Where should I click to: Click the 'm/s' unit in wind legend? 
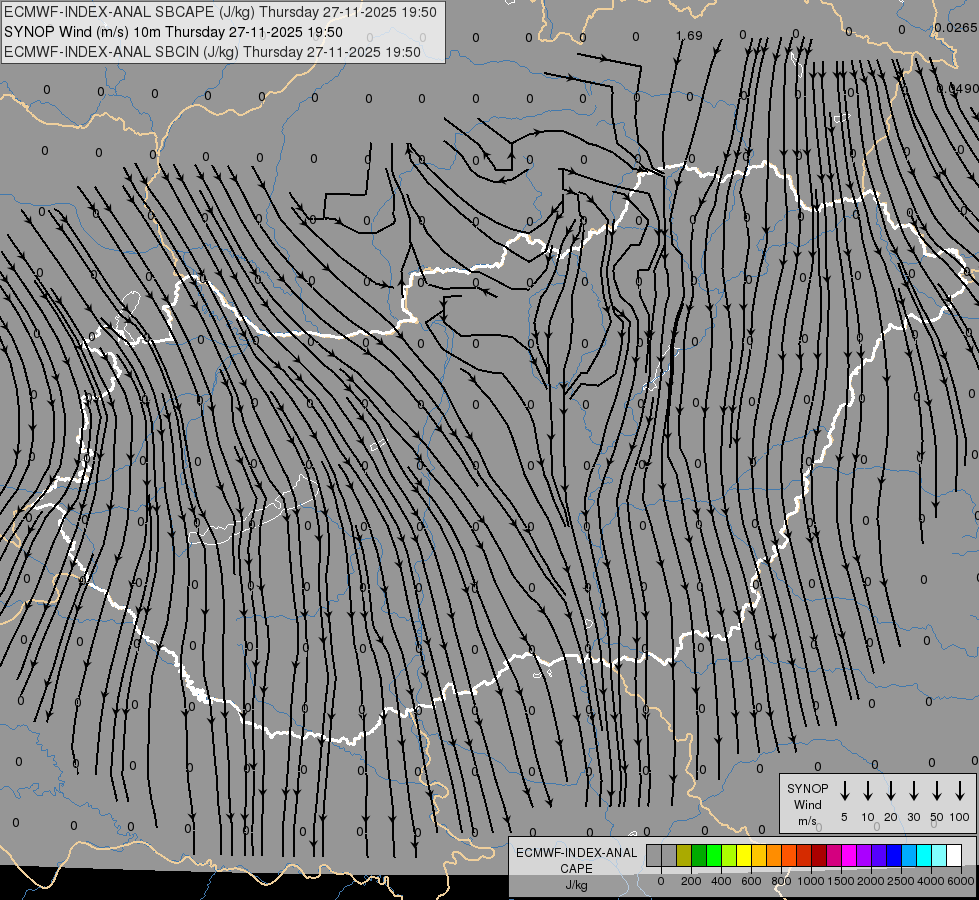807,821
